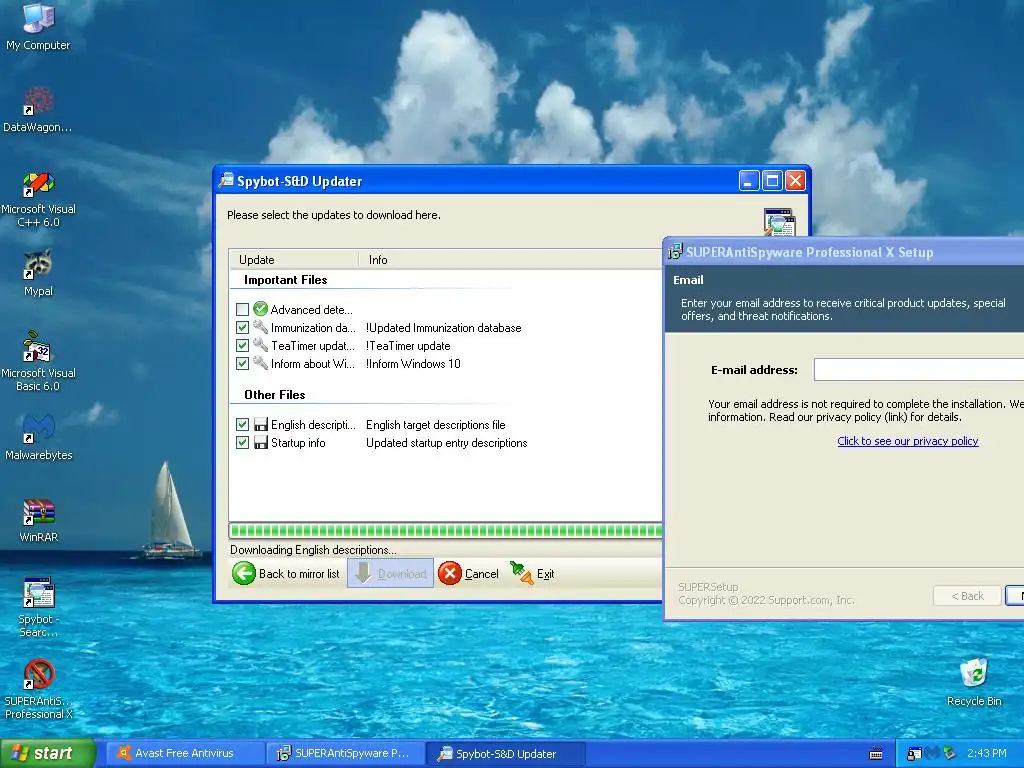Select the '!Inform Windows 10' info text
Viewport: 1024px width, 768px height.
(x=413, y=364)
